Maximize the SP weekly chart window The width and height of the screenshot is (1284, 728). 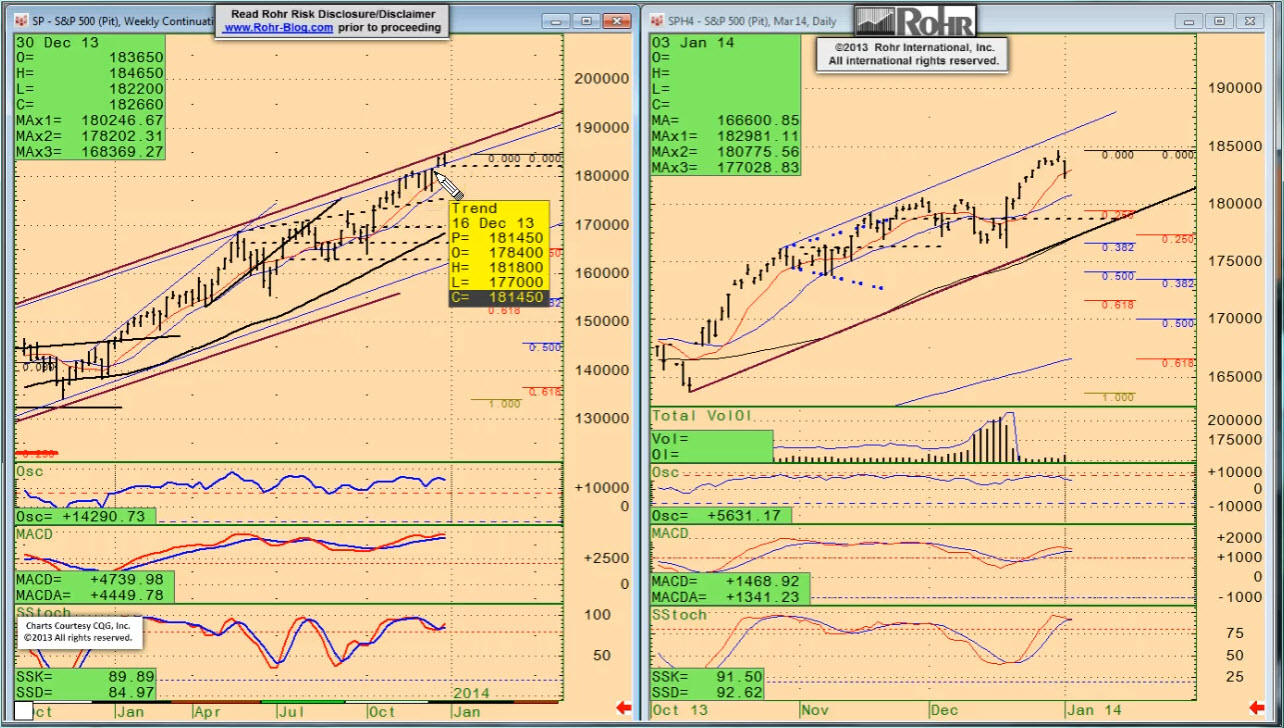click(586, 20)
